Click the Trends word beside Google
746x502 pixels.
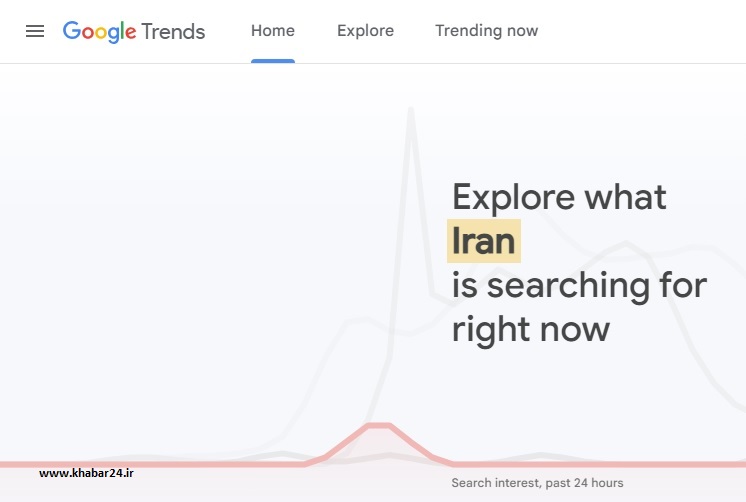point(173,32)
